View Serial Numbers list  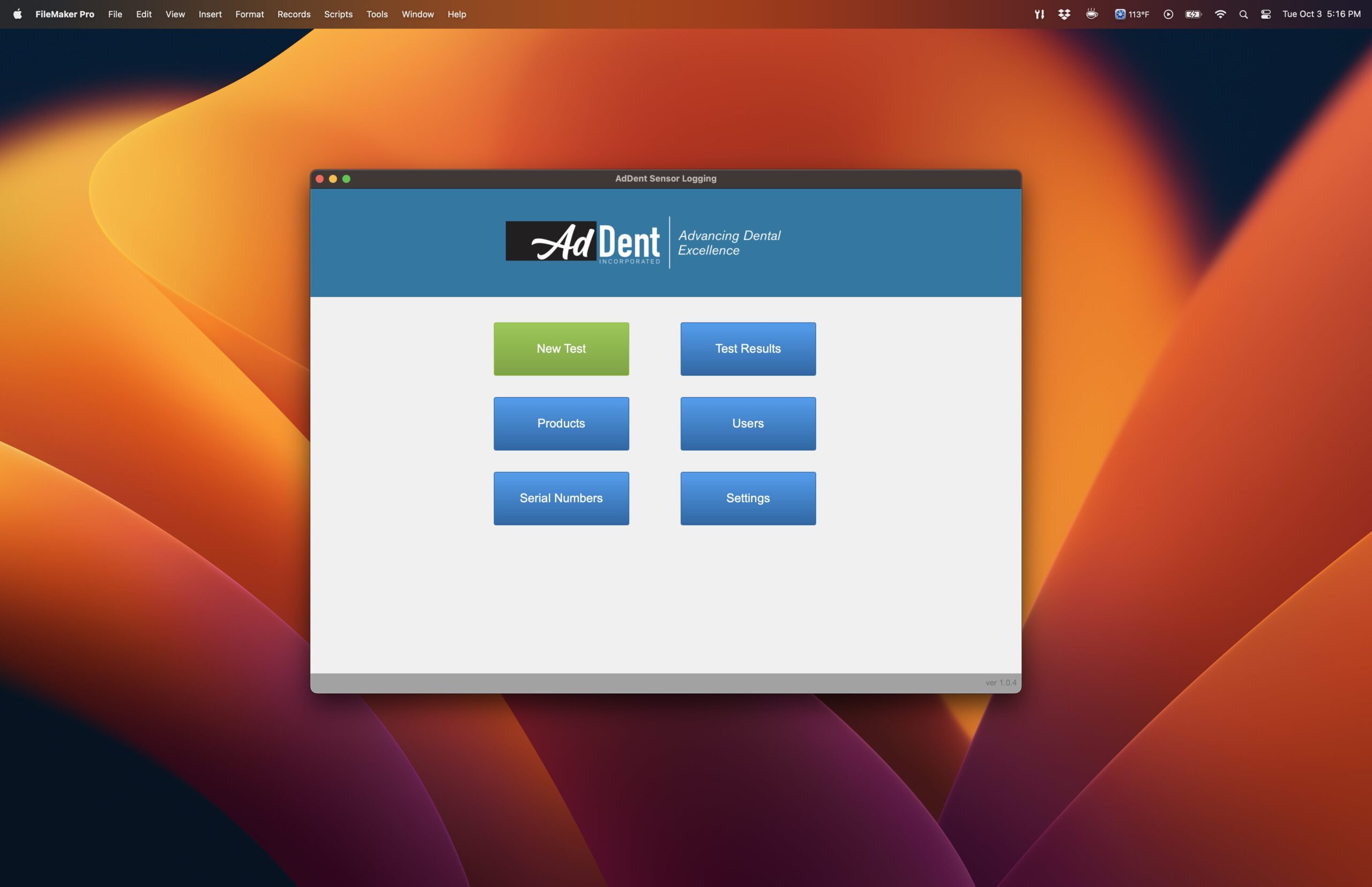point(561,498)
